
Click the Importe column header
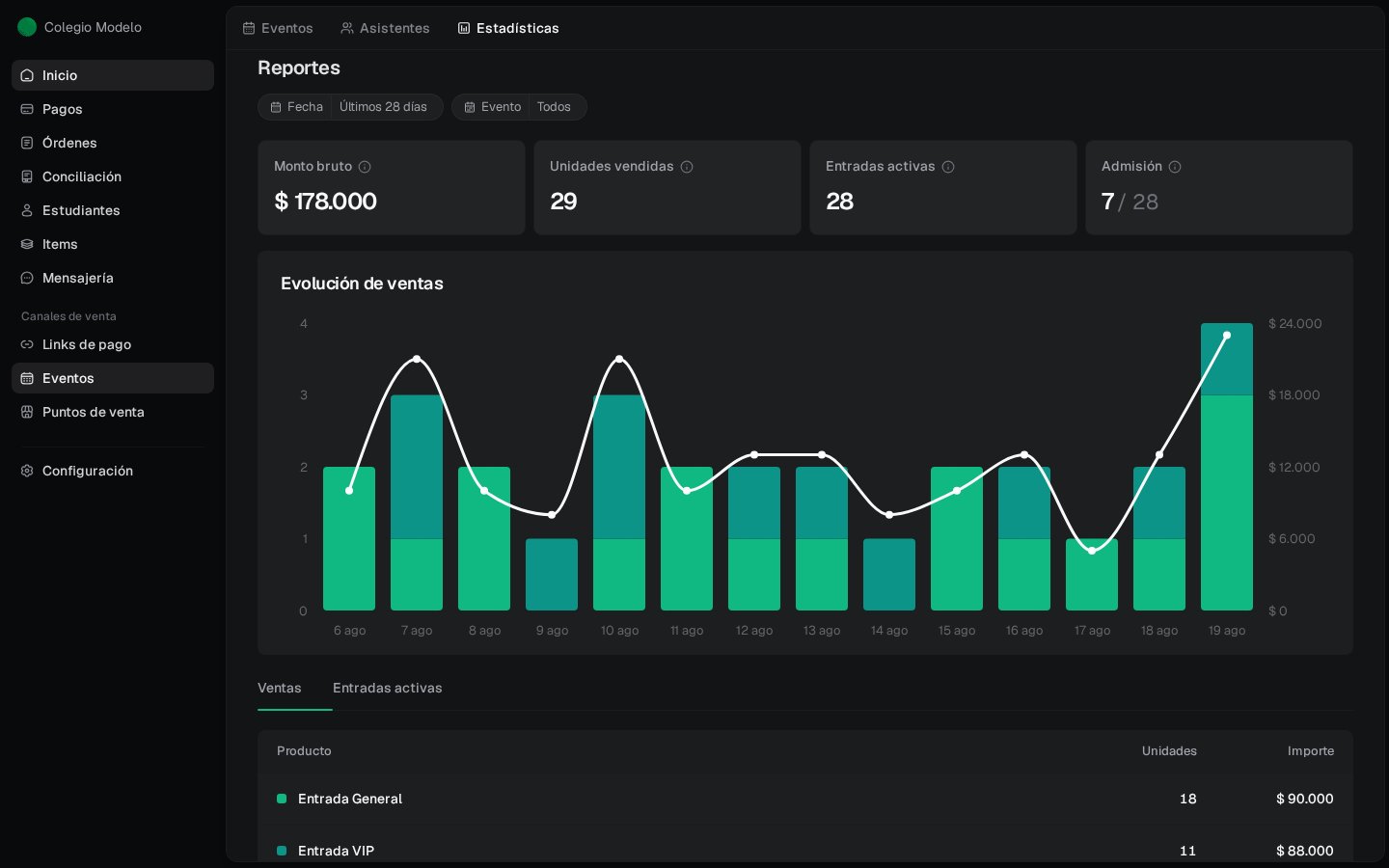click(1311, 750)
